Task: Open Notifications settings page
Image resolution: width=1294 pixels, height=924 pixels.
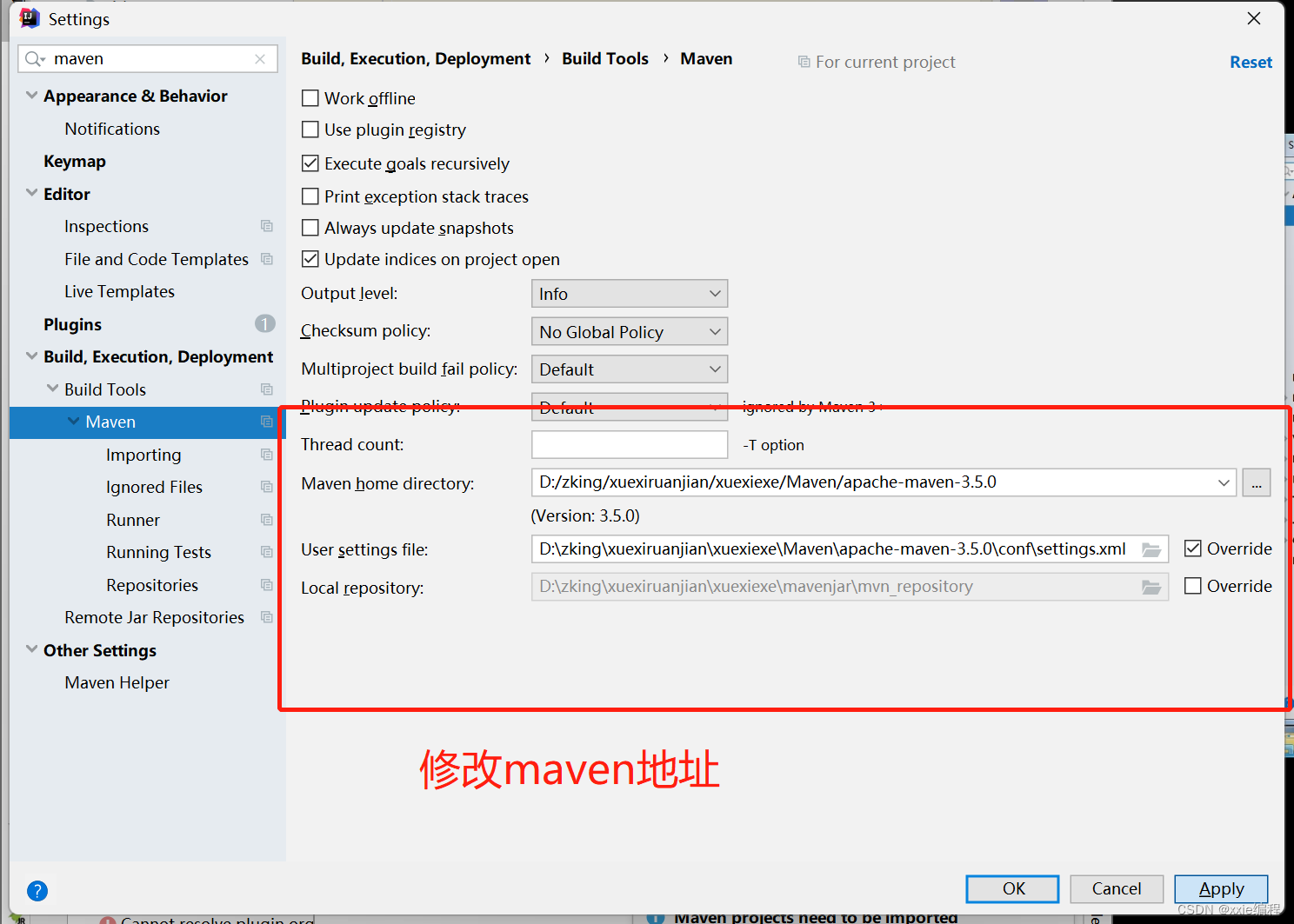Action: pyautogui.click(x=112, y=129)
